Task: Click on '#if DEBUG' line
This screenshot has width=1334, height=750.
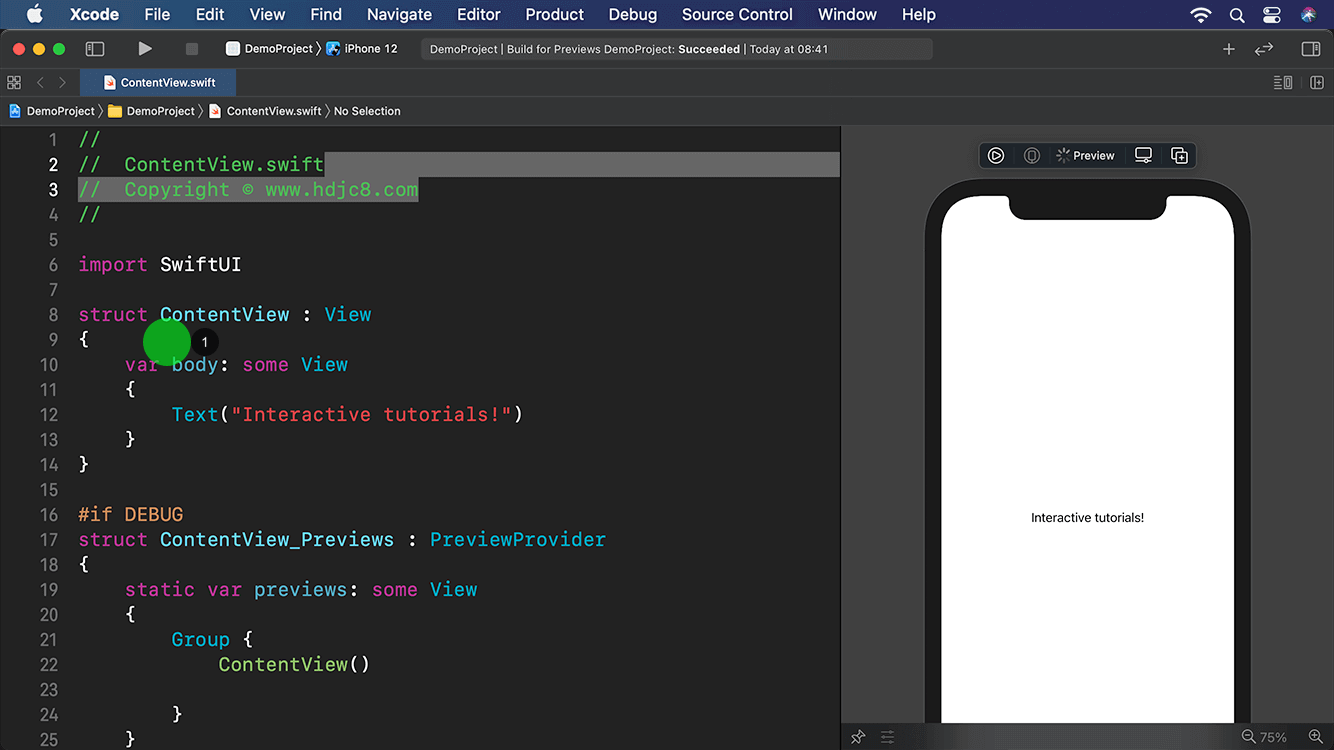Action: (x=131, y=515)
